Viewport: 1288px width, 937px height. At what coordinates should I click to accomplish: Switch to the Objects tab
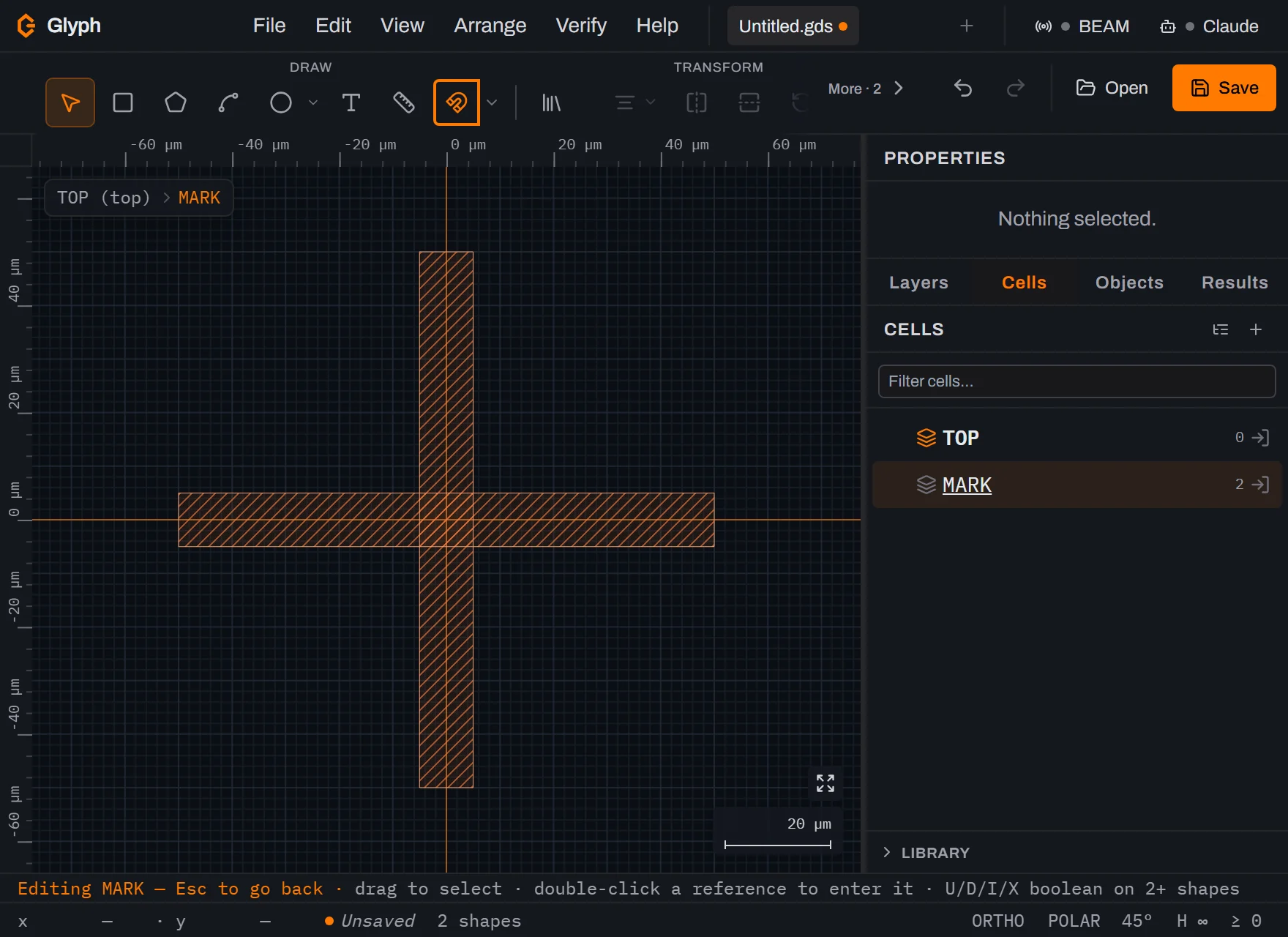[1129, 283]
